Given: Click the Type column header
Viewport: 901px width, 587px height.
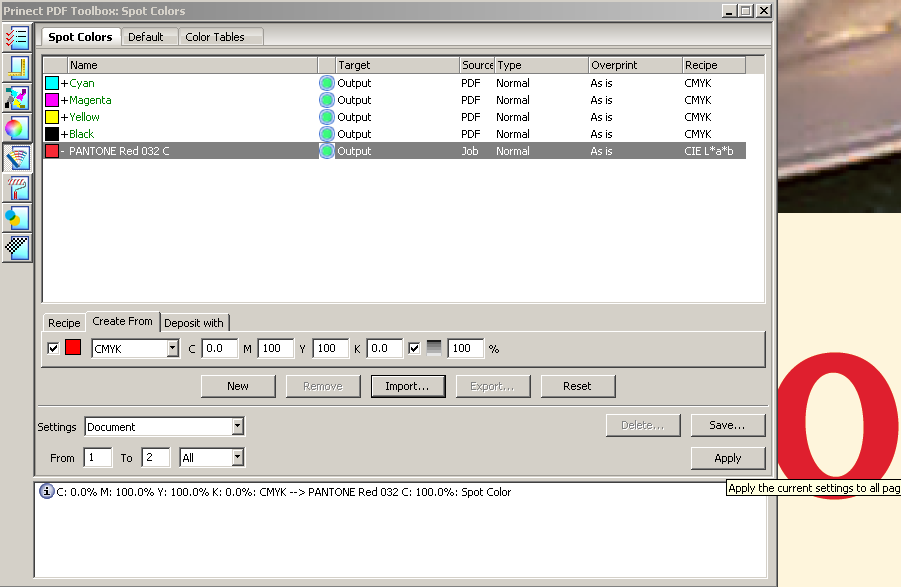Looking at the screenshot, I should [542, 65].
